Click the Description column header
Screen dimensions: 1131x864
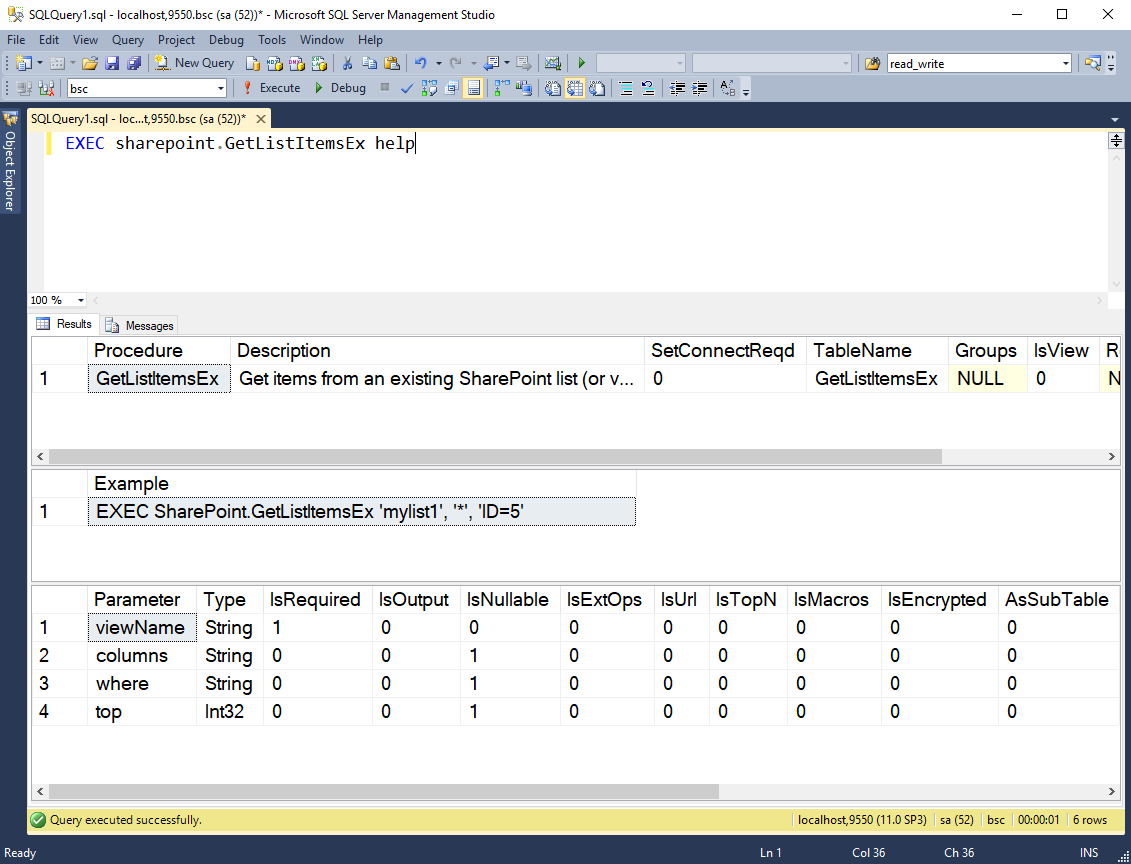click(437, 351)
